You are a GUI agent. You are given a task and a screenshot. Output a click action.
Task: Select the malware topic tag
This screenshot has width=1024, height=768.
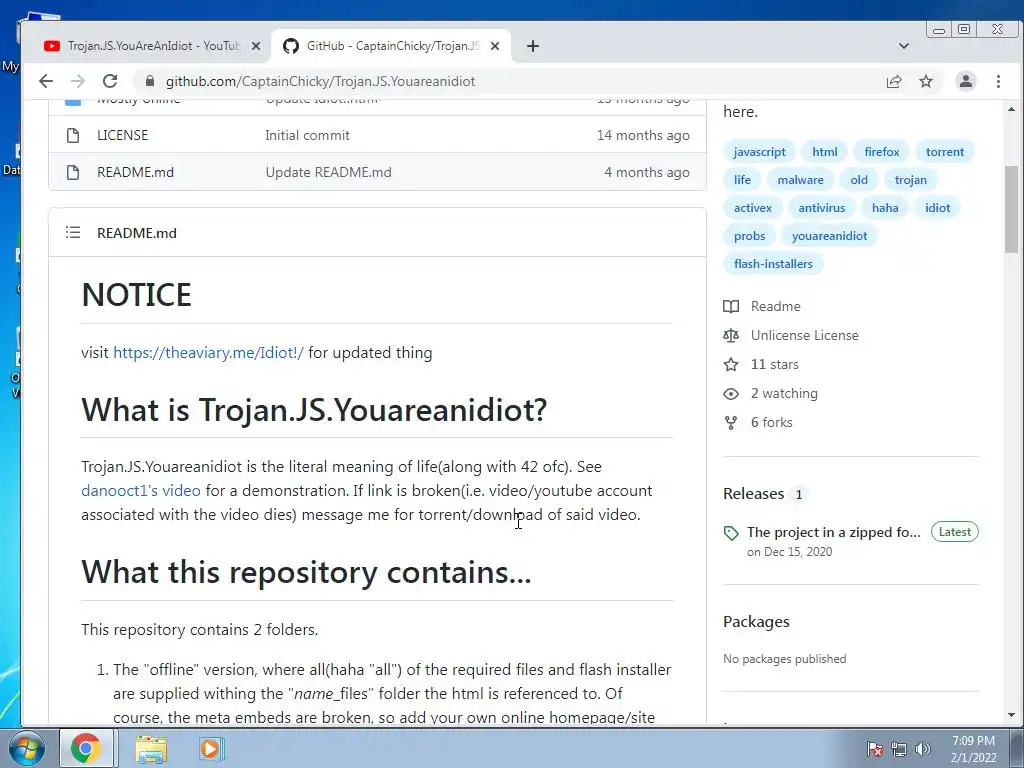click(x=800, y=180)
